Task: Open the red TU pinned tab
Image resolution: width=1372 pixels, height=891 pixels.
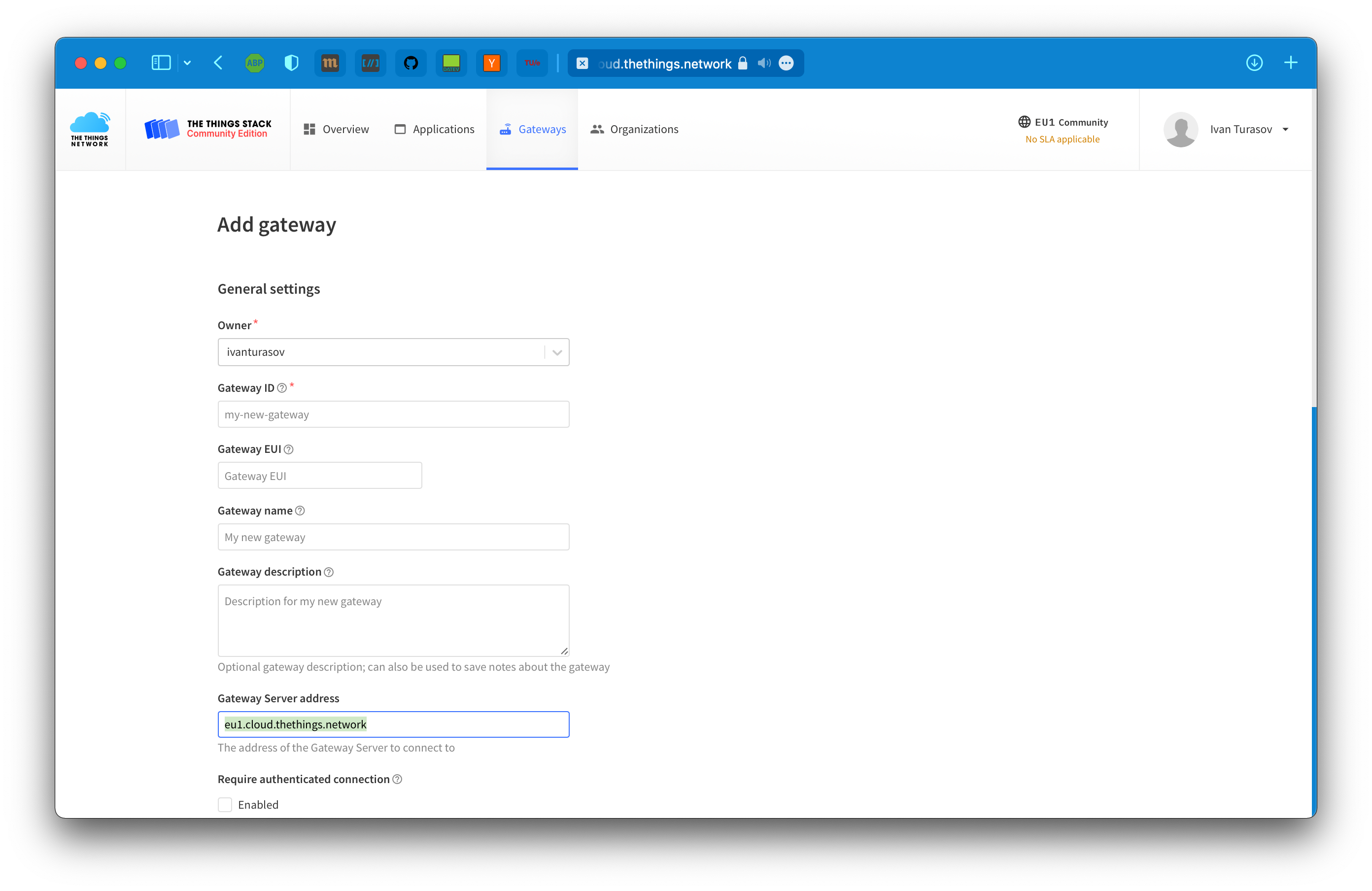Action: coord(532,63)
